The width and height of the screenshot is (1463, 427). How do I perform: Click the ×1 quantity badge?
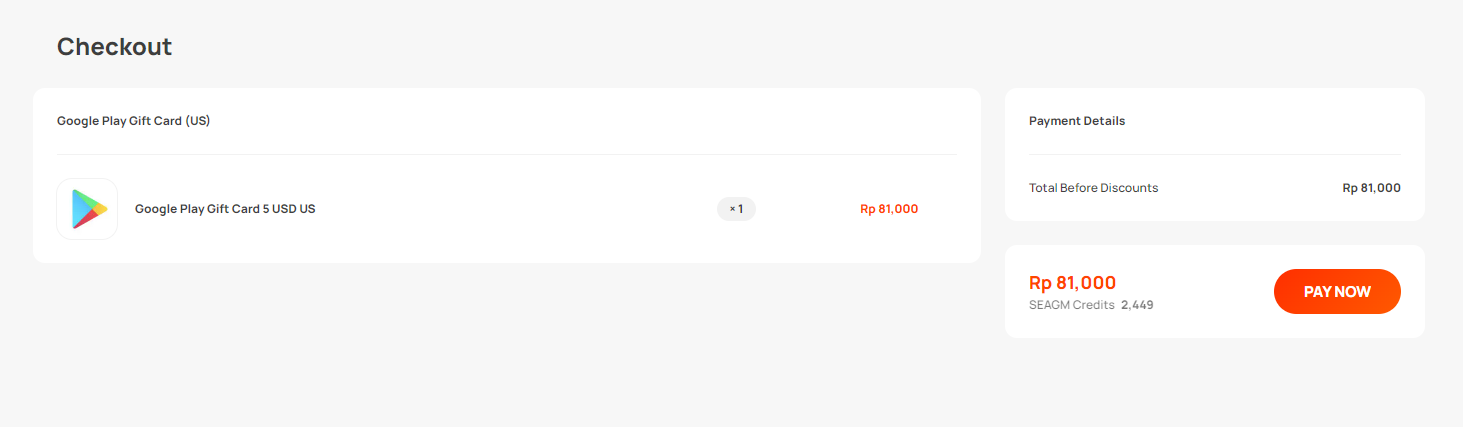pyautogui.click(x=736, y=209)
